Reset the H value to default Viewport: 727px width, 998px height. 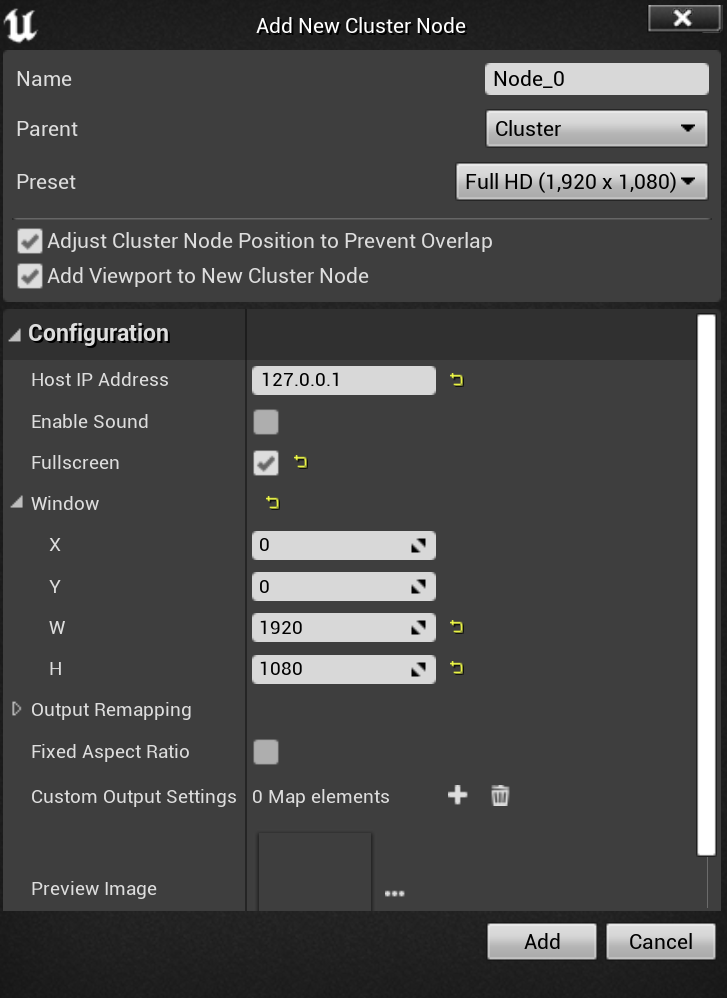point(457,668)
